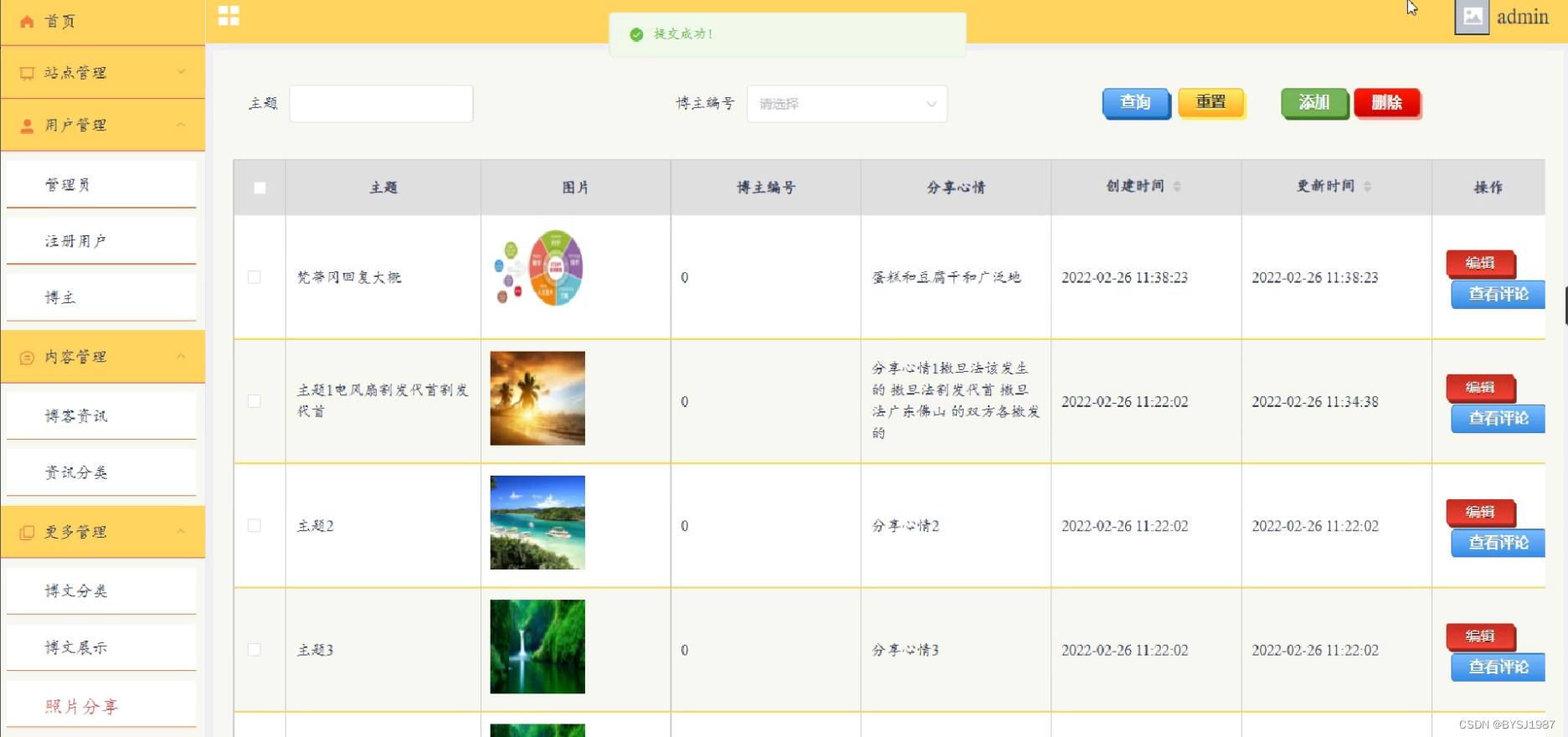
Task: Click 编辑 for the 主题2 row
Action: click(1480, 512)
